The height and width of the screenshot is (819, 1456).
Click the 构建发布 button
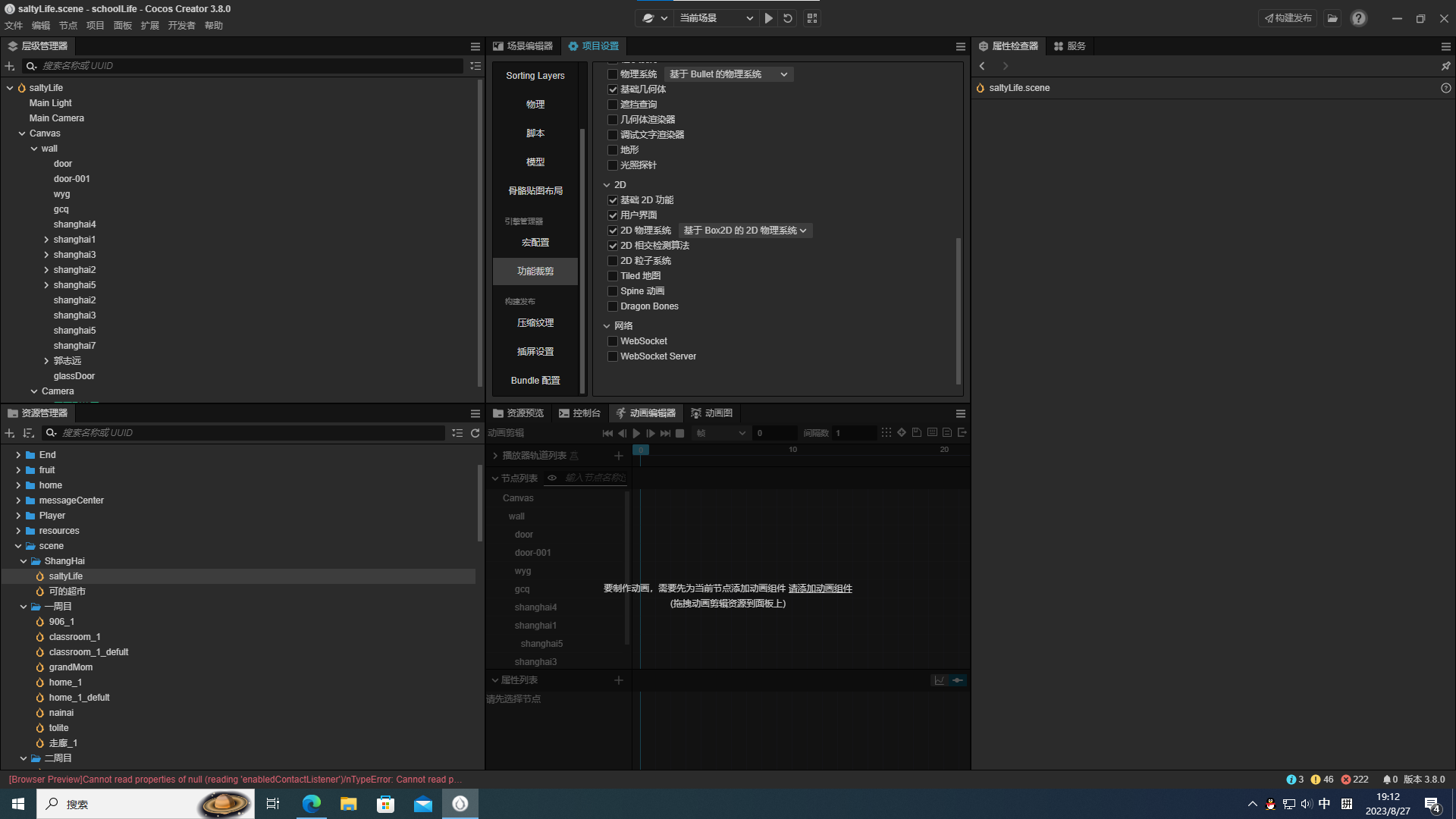coord(1288,18)
